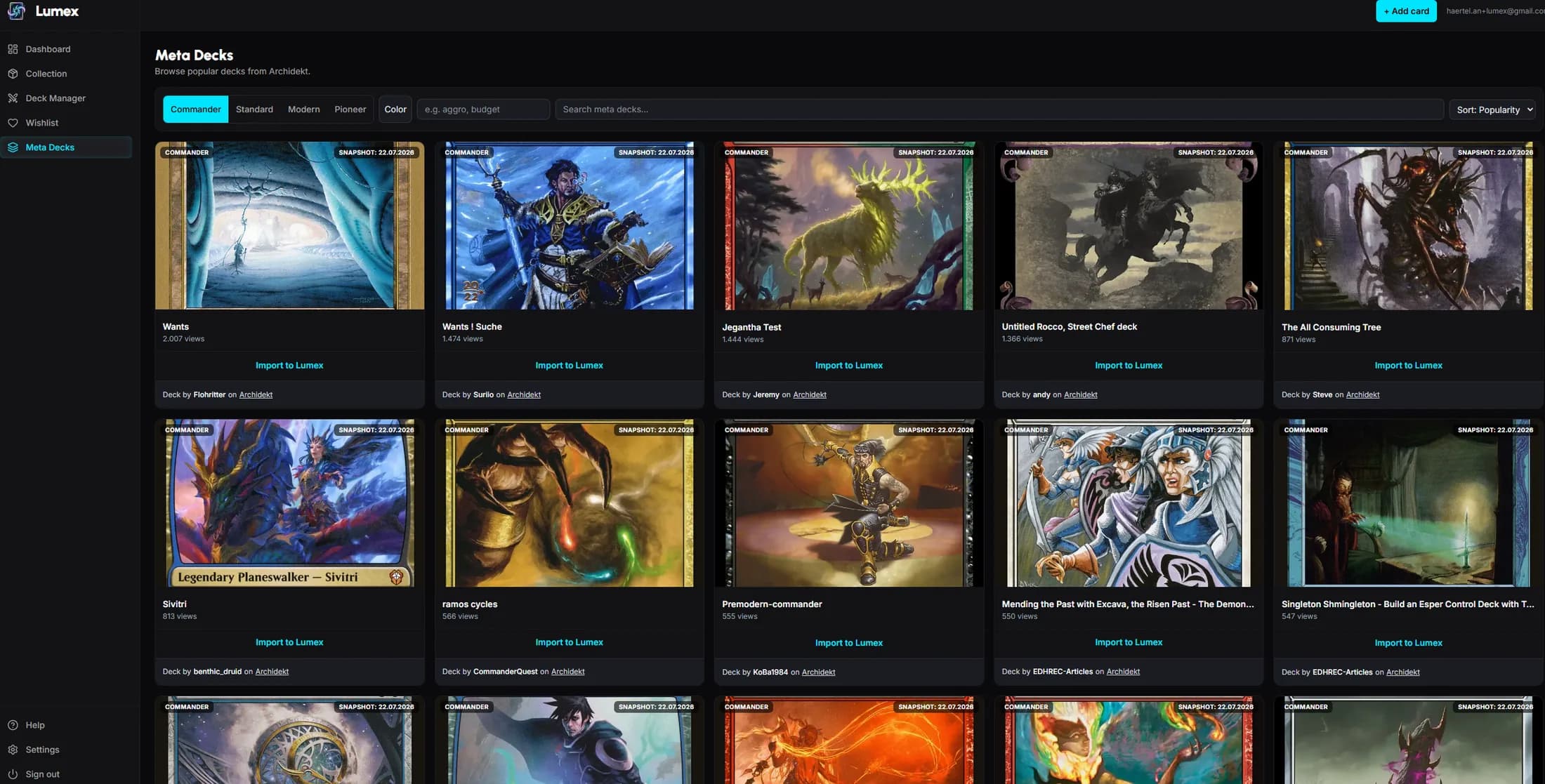Click the Premodern-commander deck artwork
1545x784 pixels.
pyautogui.click(x=848, y=503)
